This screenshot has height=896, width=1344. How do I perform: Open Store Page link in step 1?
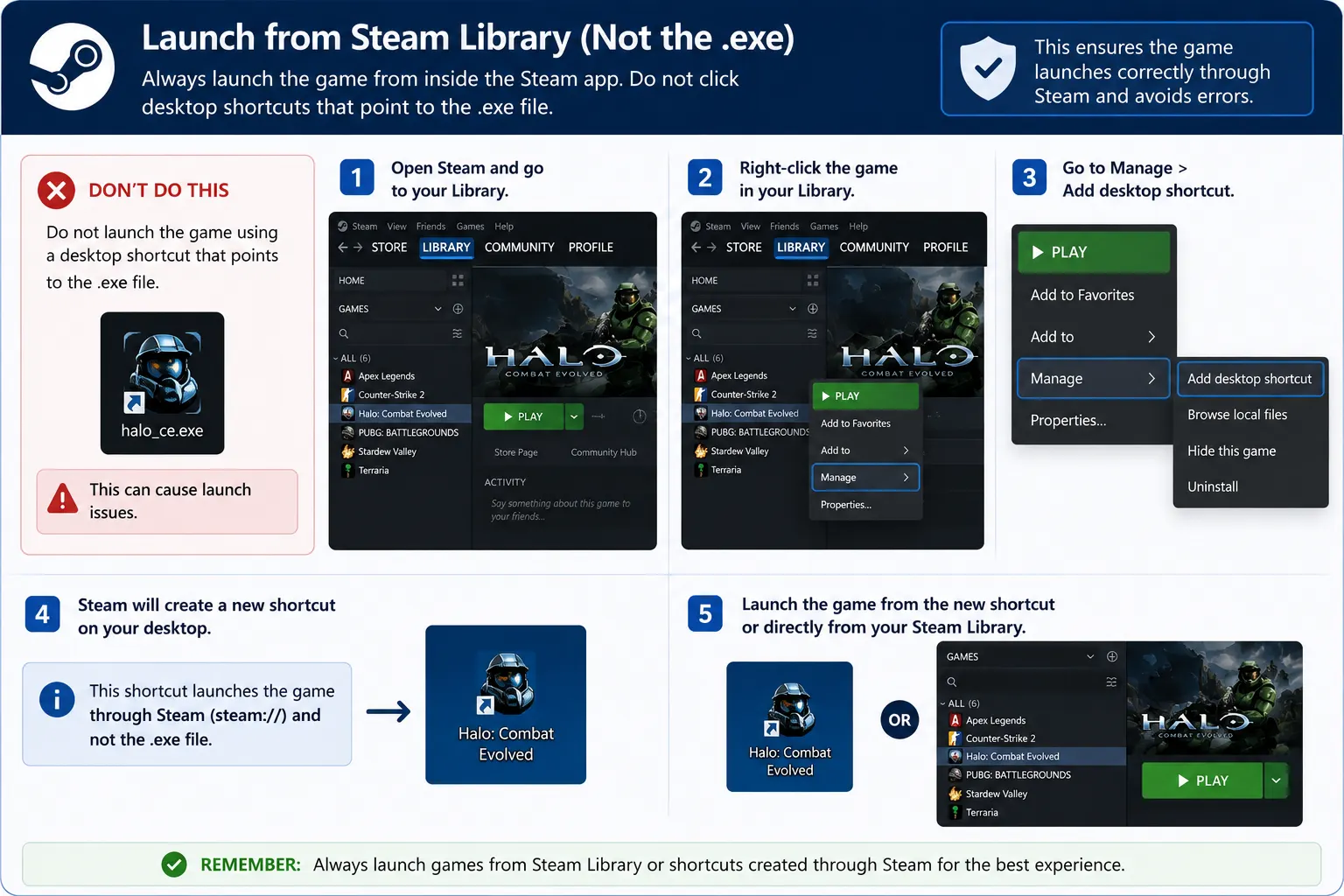(x=516, y=452)
